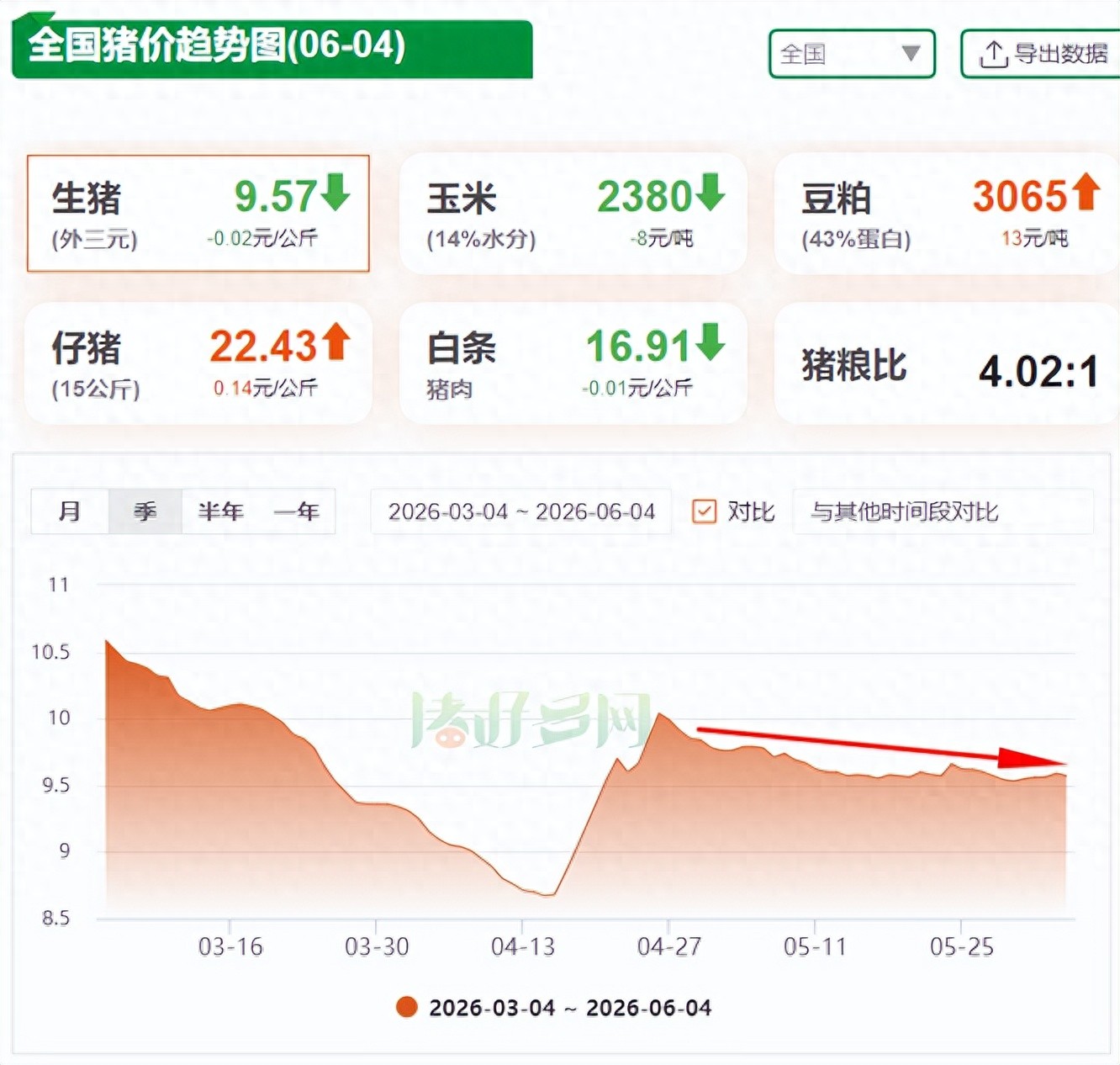Click the green down arrow next to 9.57
1120x1065 pixels.
tap(335, 192)
